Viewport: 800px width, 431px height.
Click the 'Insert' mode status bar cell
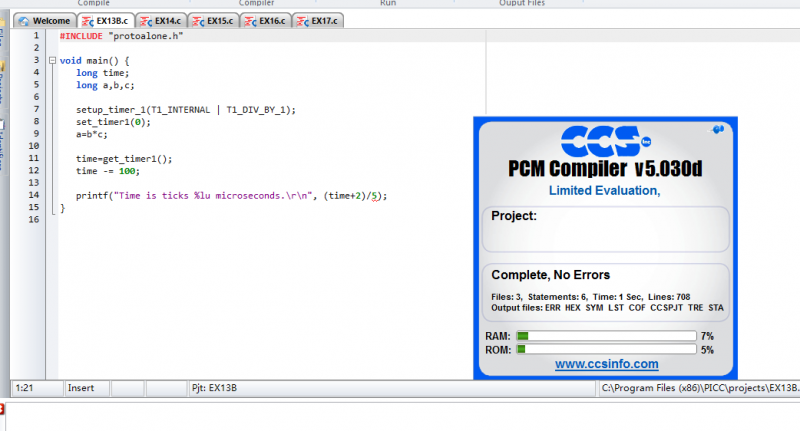point(86,388)
